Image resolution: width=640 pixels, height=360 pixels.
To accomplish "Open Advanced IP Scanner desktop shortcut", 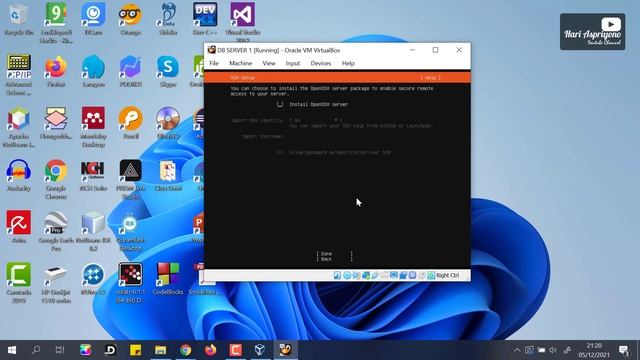I will point(18,76).
